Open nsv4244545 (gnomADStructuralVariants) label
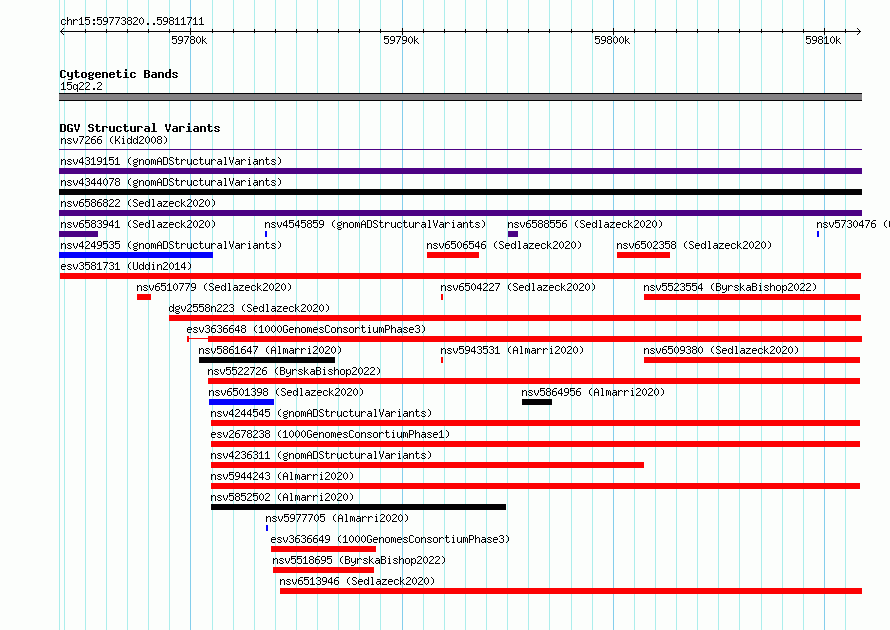The height and width of the screenshot is (630, 890). point(321,413)
